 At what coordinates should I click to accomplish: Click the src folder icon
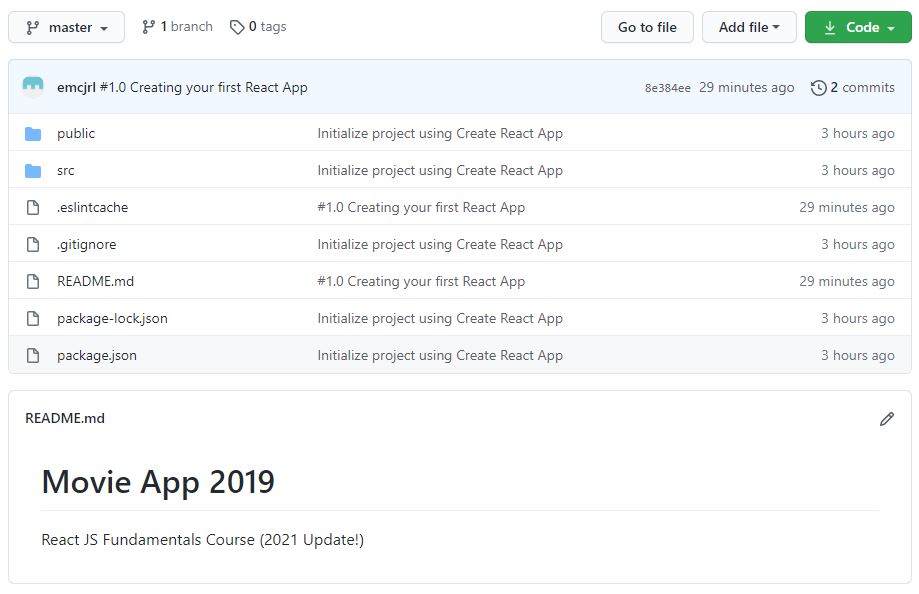coord(33,171)
